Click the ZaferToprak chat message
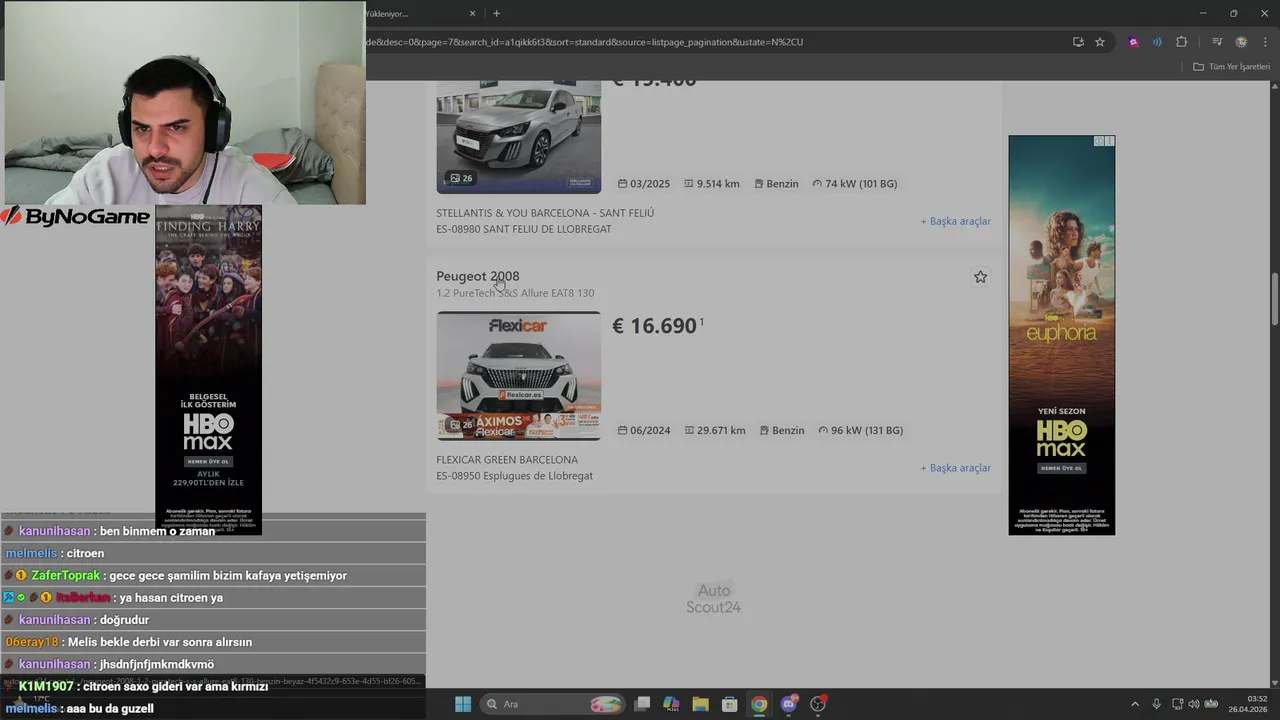 pyautogui.click(x=175, y=575)
